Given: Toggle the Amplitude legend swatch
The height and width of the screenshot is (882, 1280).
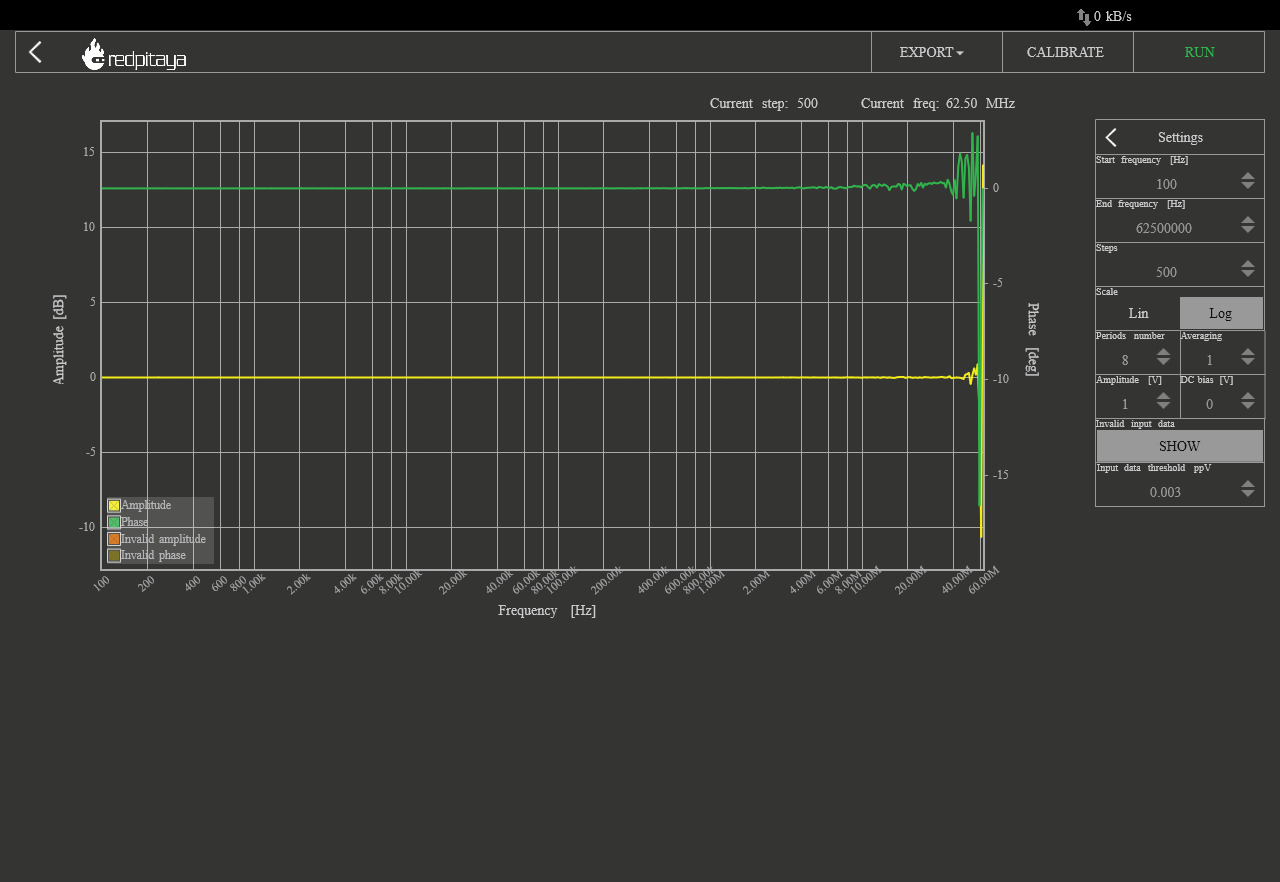Looking at the screenshot, I should point(114,505).
